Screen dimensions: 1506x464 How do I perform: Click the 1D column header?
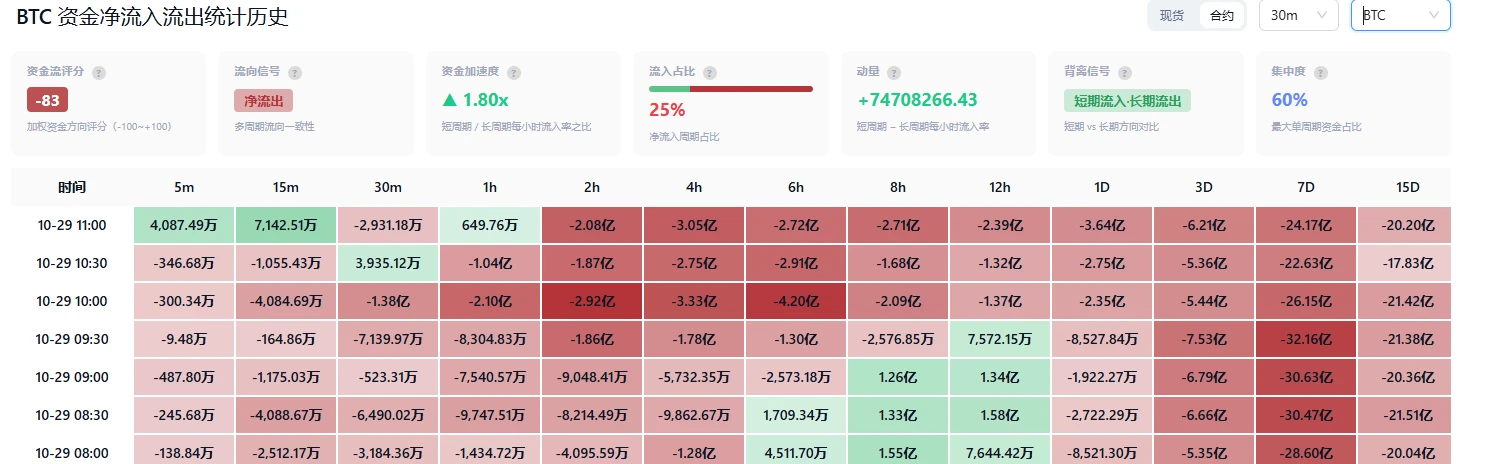1102,187
